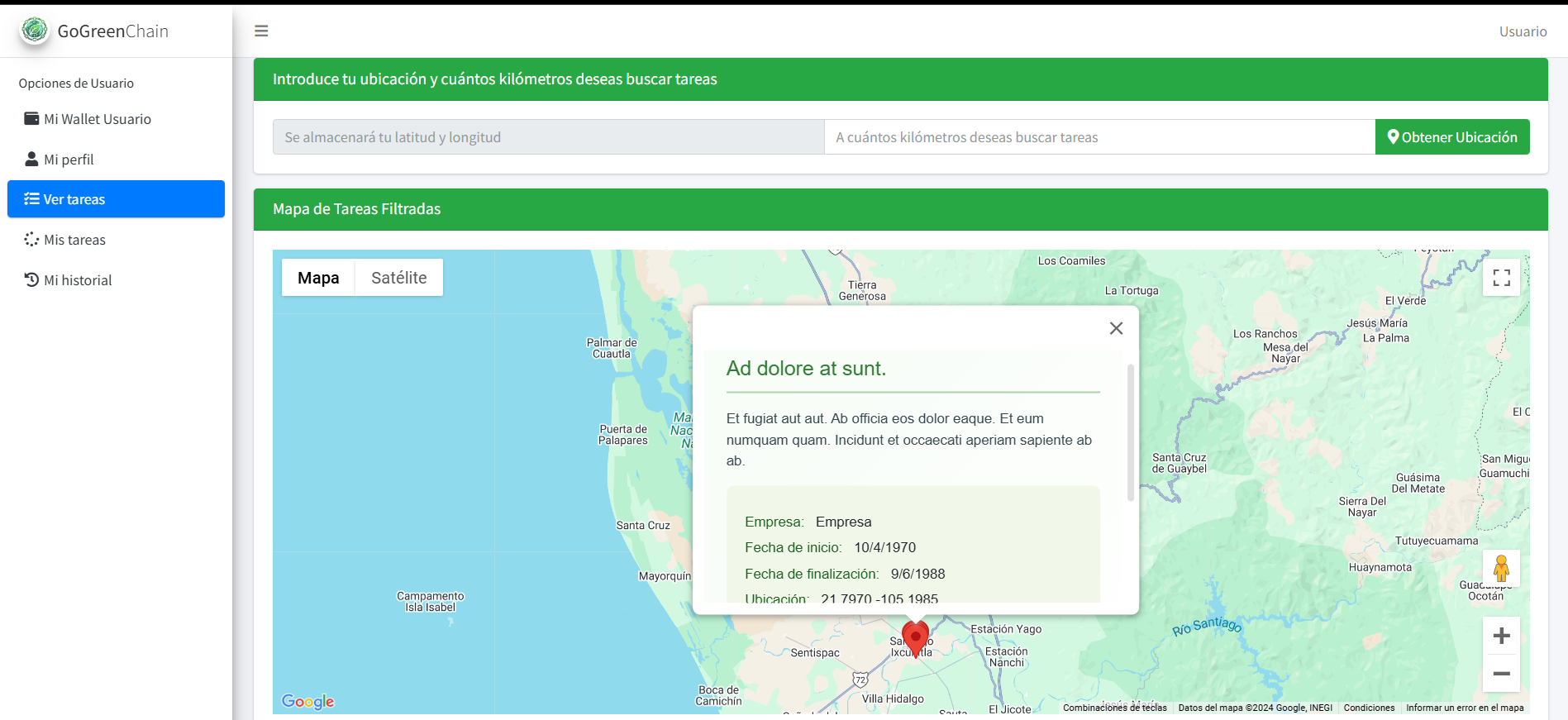Click the Empresa value in info window
This screenshot has width=1568, height=720.
[843, 522]
